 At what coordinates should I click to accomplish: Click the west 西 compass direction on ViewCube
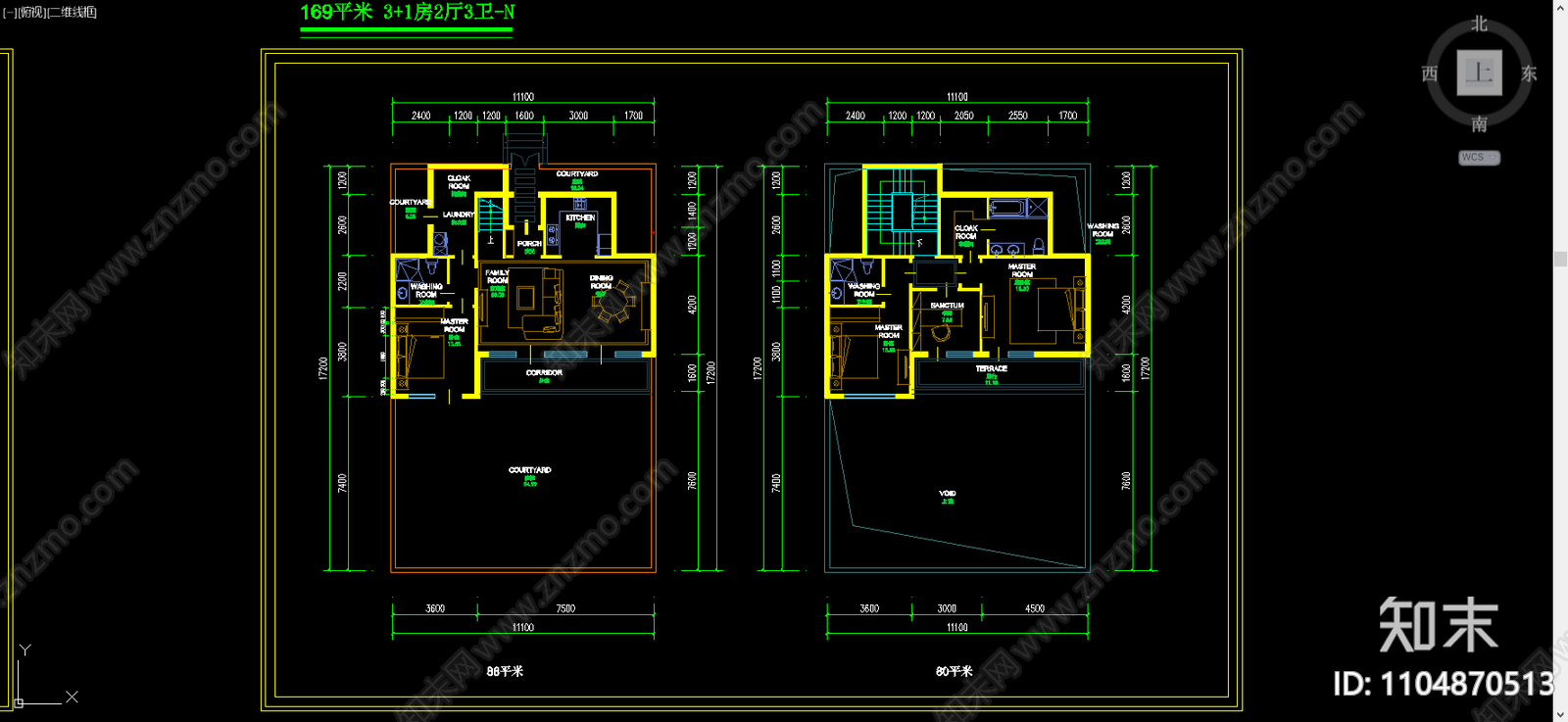[1430, 73]
